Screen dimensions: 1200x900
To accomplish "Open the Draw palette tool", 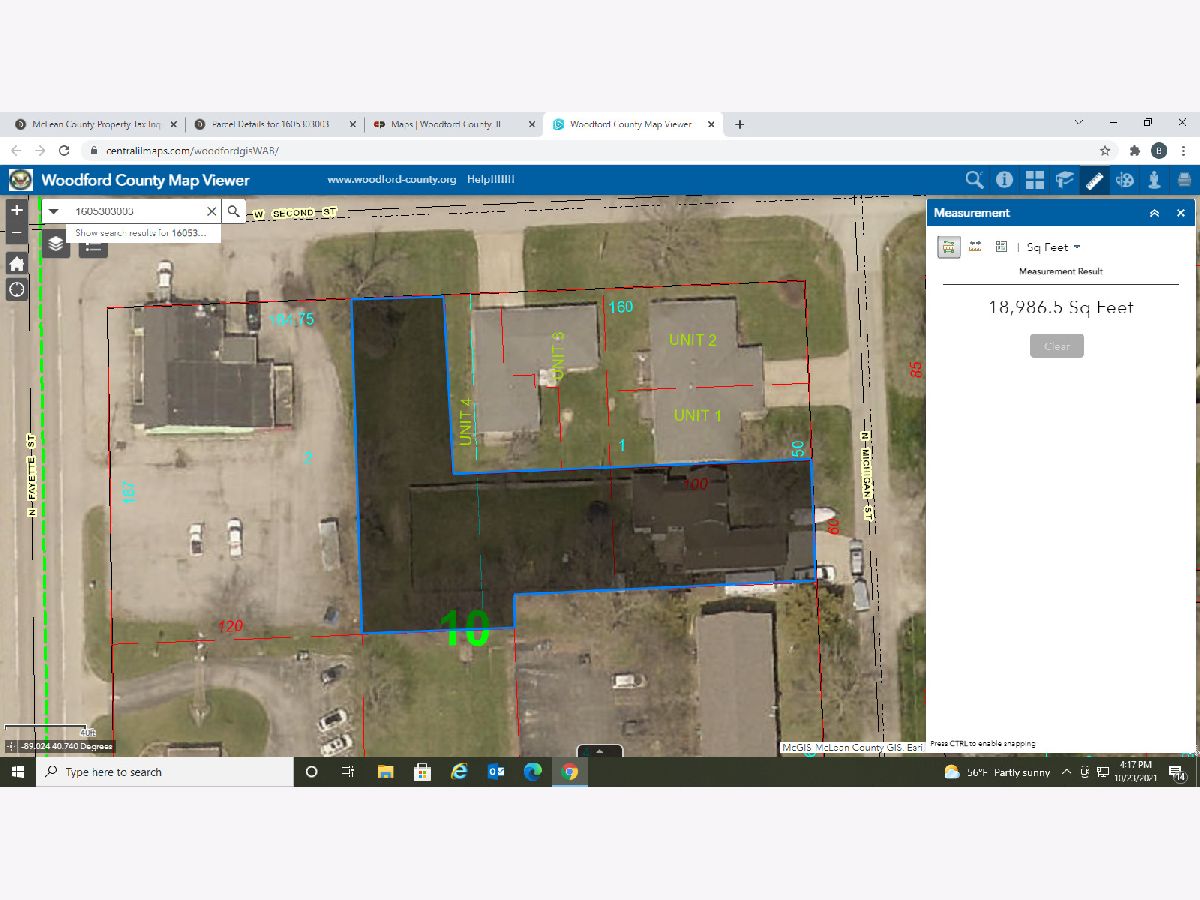I will click(x=1124, y=180).
